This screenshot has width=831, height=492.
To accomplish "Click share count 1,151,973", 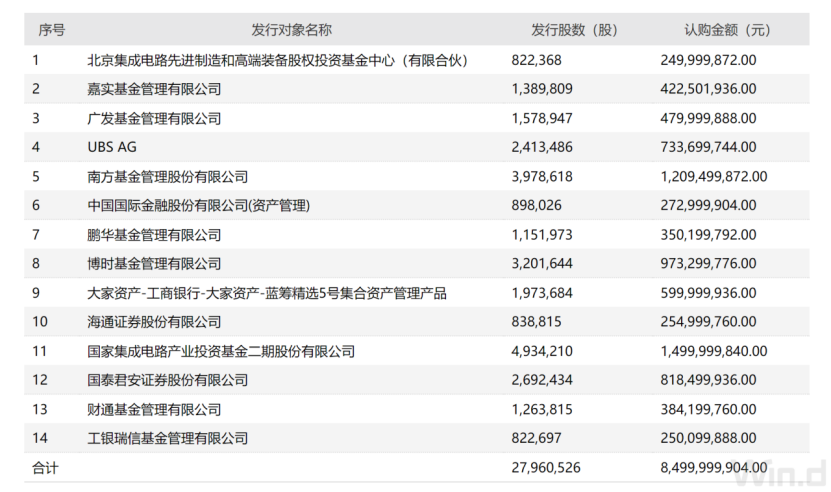I will [x=542, y=234].
